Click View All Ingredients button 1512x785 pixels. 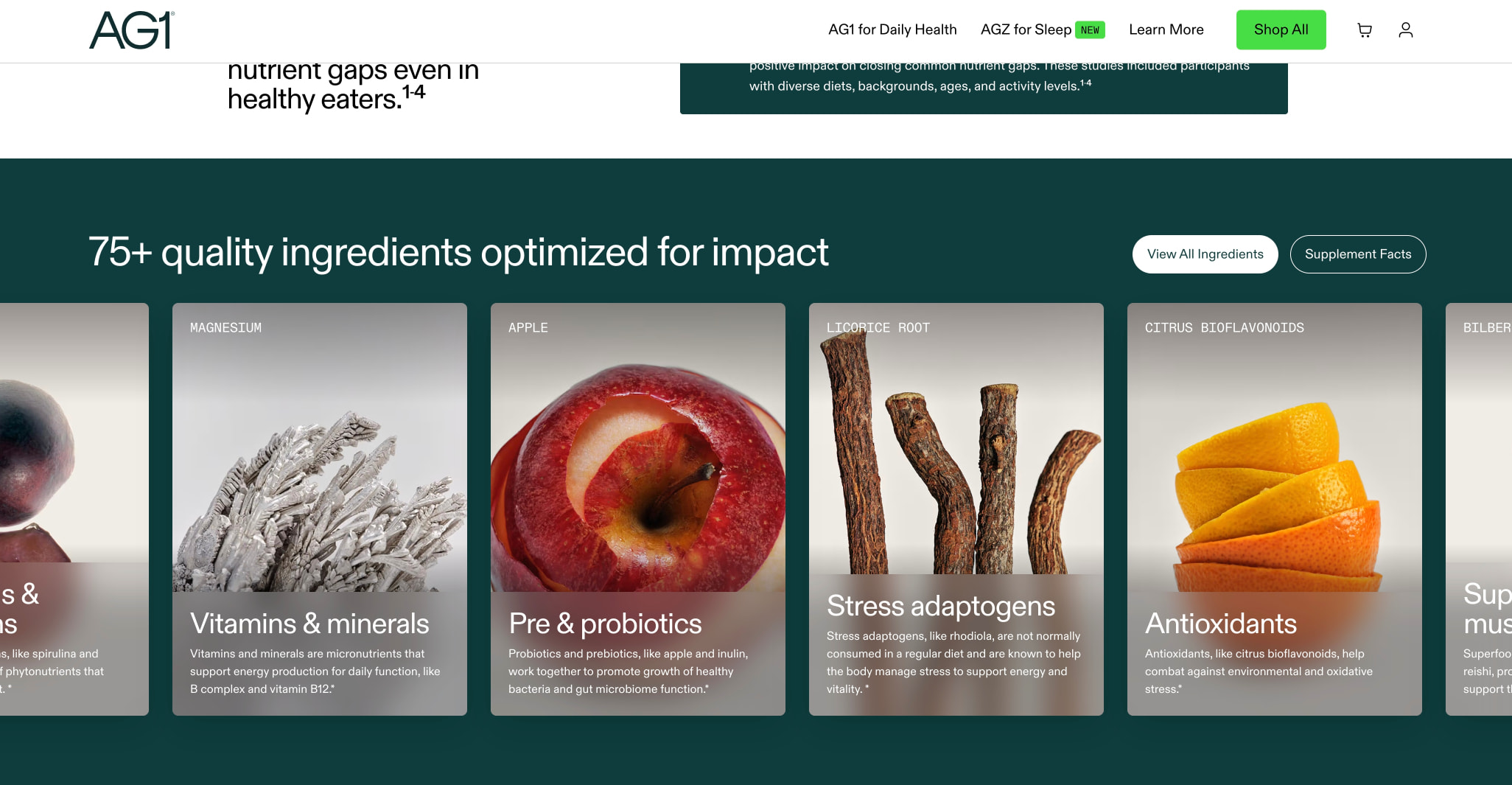click(1205, 254)
